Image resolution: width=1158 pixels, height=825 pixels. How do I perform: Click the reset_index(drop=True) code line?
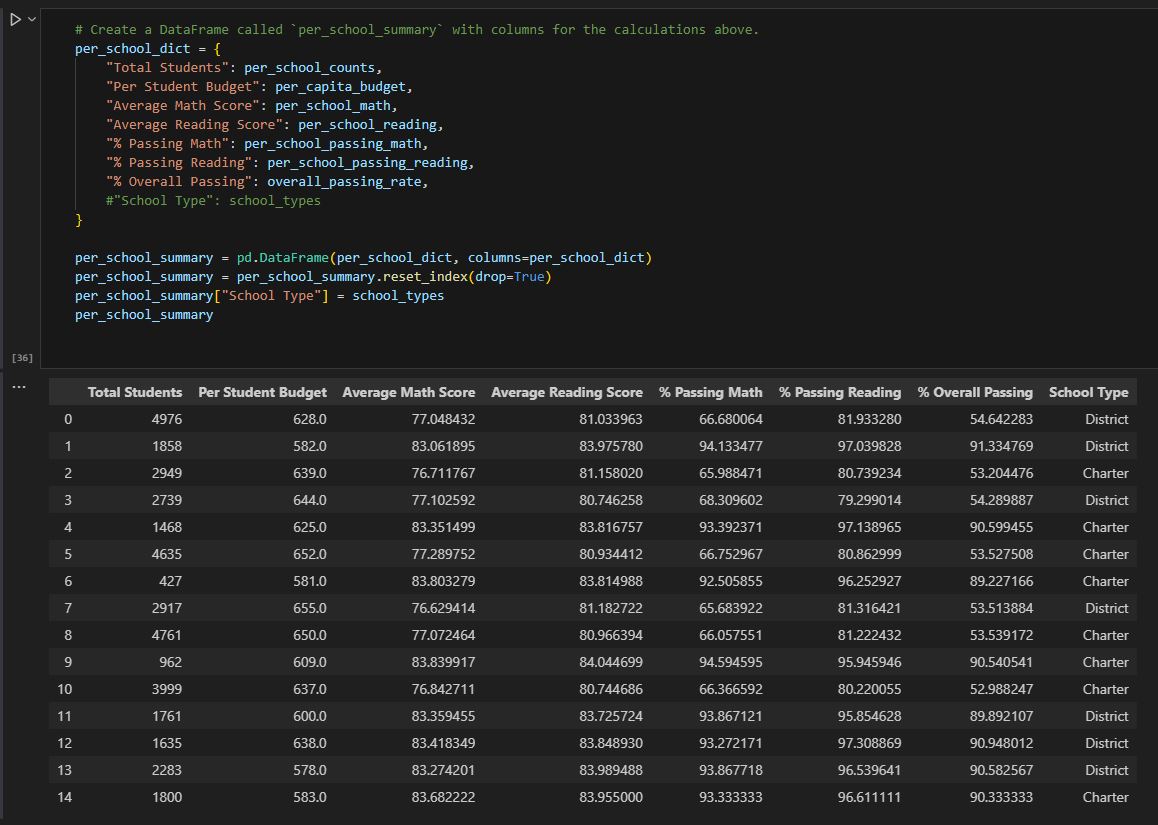click(x=312, y=276)
